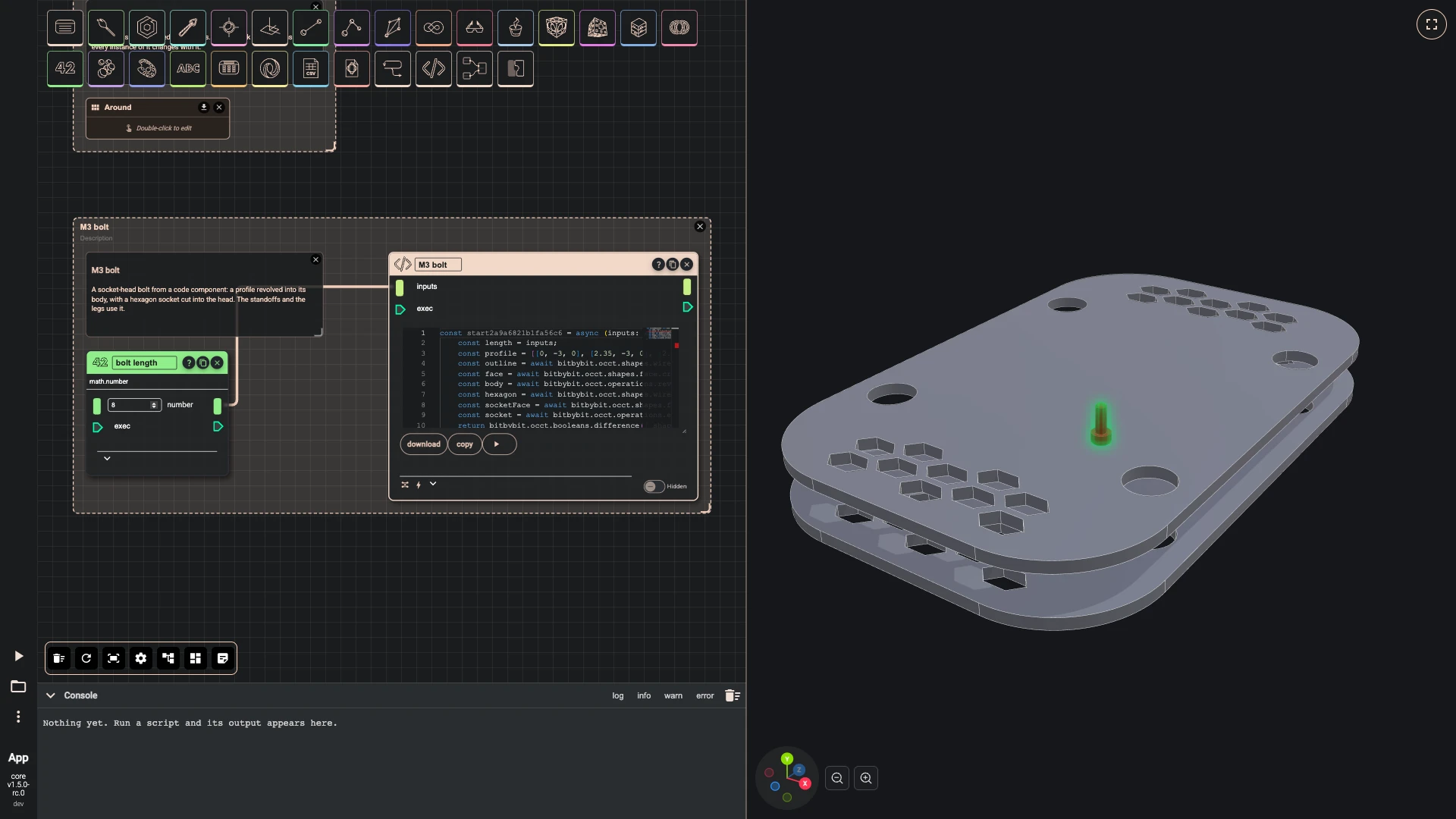Open the sunglasses category icon

point(475,27)
